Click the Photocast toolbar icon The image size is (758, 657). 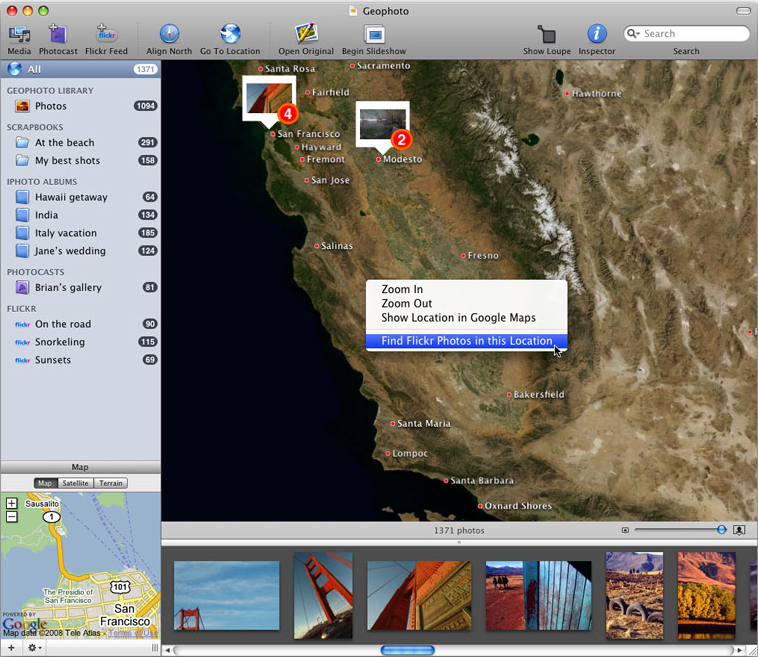[x=58, y=36]
